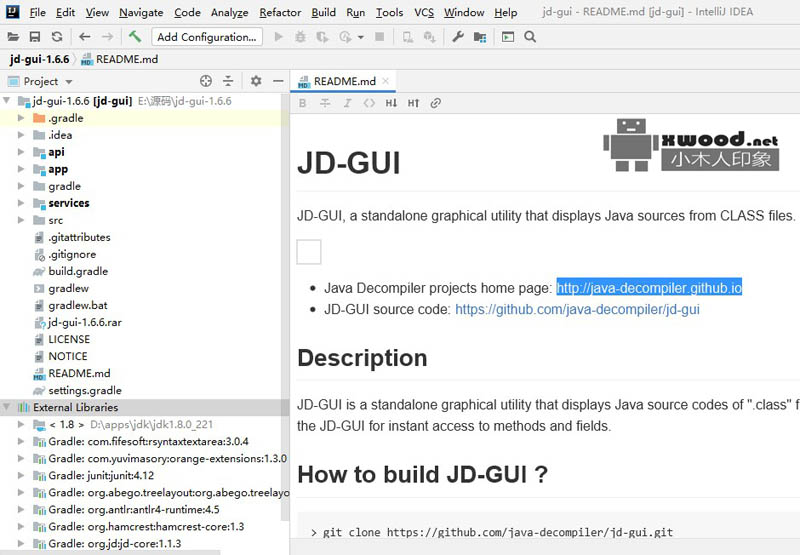
Task: Click the Run Anything toolbar icon
Action: pyautogui.click(x=508, y=37)
